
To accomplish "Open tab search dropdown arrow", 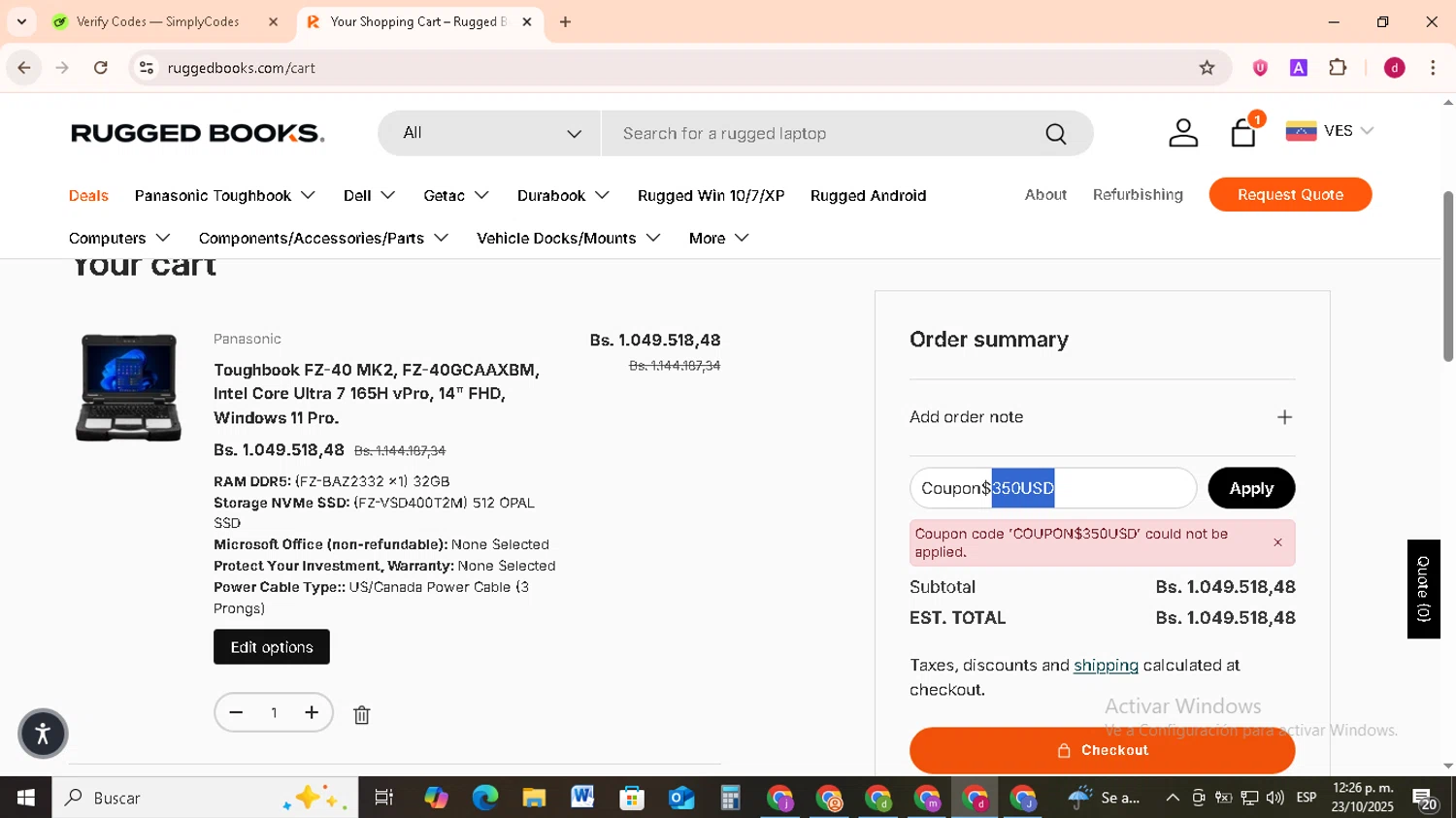I will (x=21, y=21).
